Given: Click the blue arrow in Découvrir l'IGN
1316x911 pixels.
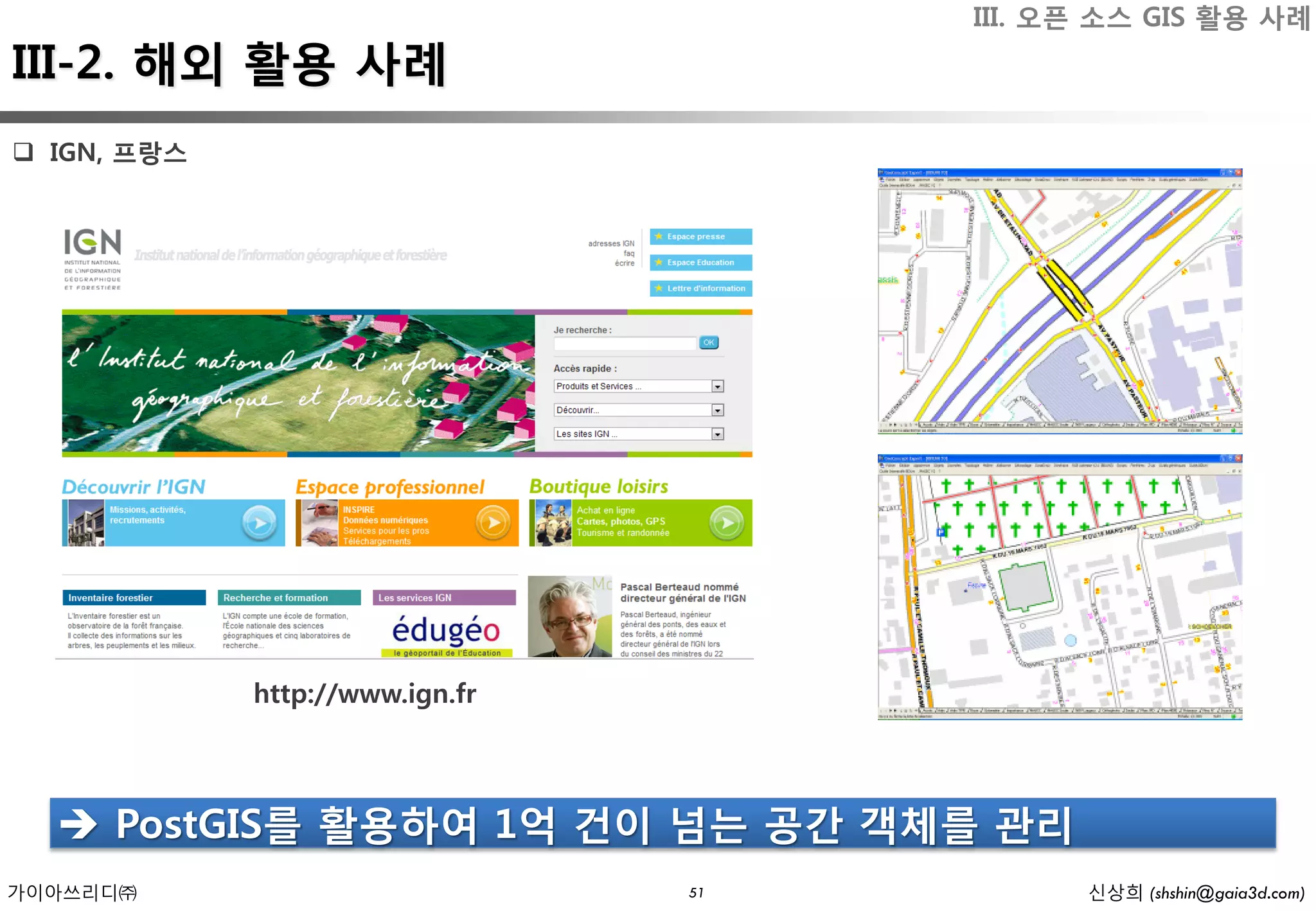Looking at the screenshot, I should [x=260, y=523].
